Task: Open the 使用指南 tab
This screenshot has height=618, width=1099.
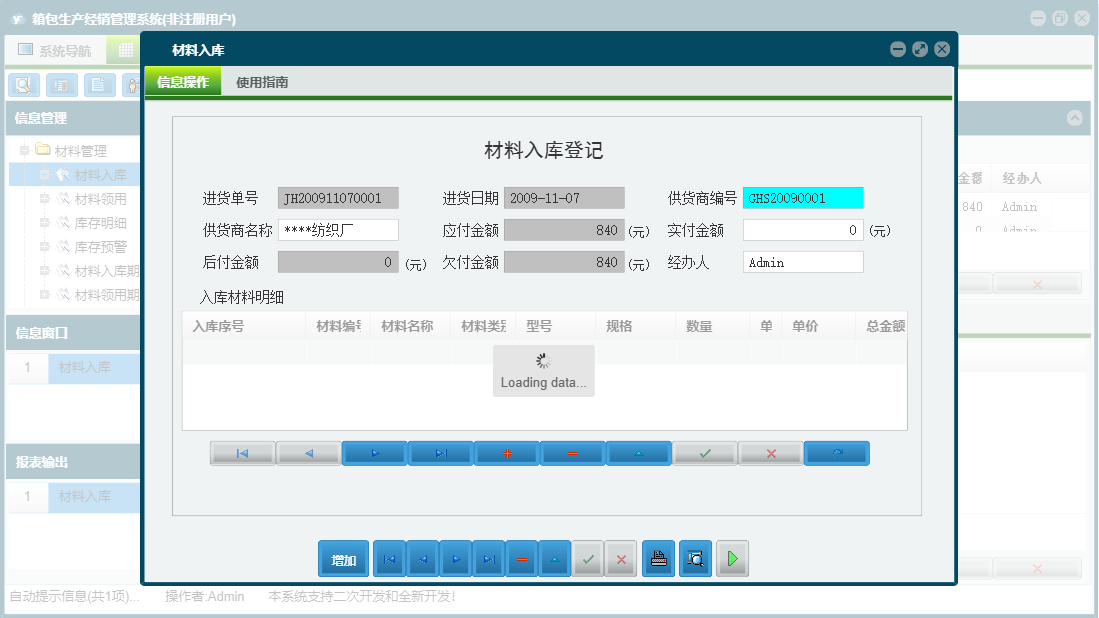Action: click(262, 82)
